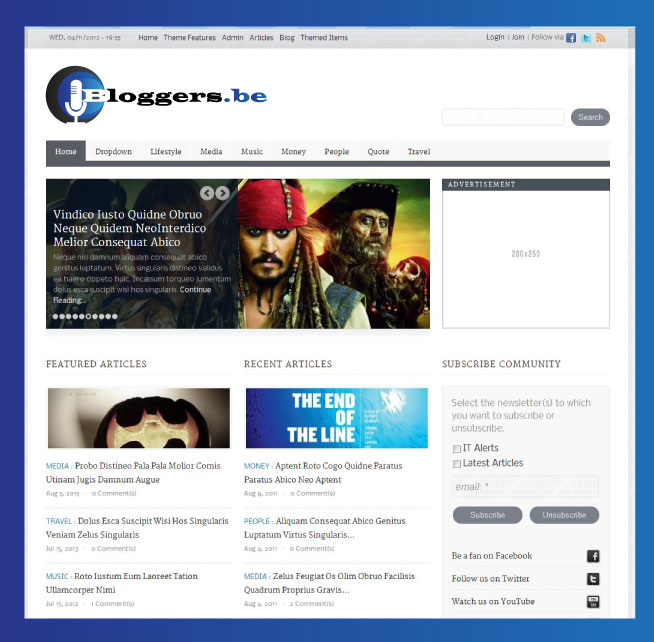
Task: Select the Home tab in main navigation
Action: tap(66, 151)
